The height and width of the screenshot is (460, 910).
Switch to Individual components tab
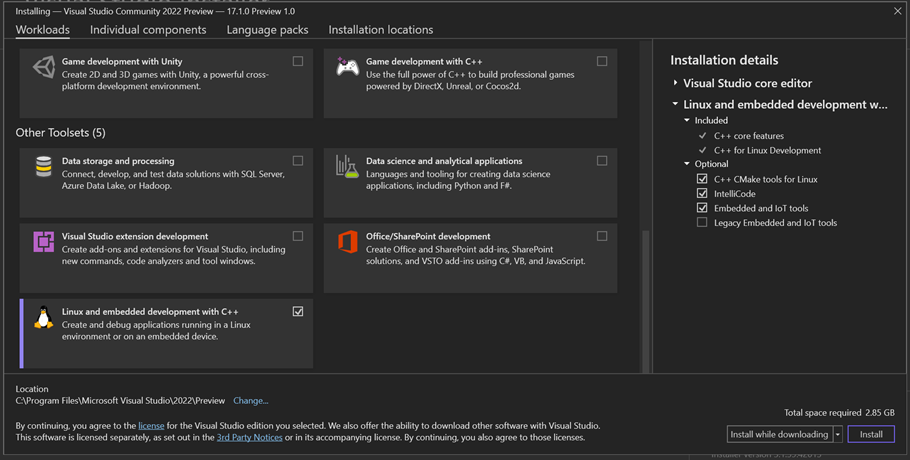(x=148, y=30)
